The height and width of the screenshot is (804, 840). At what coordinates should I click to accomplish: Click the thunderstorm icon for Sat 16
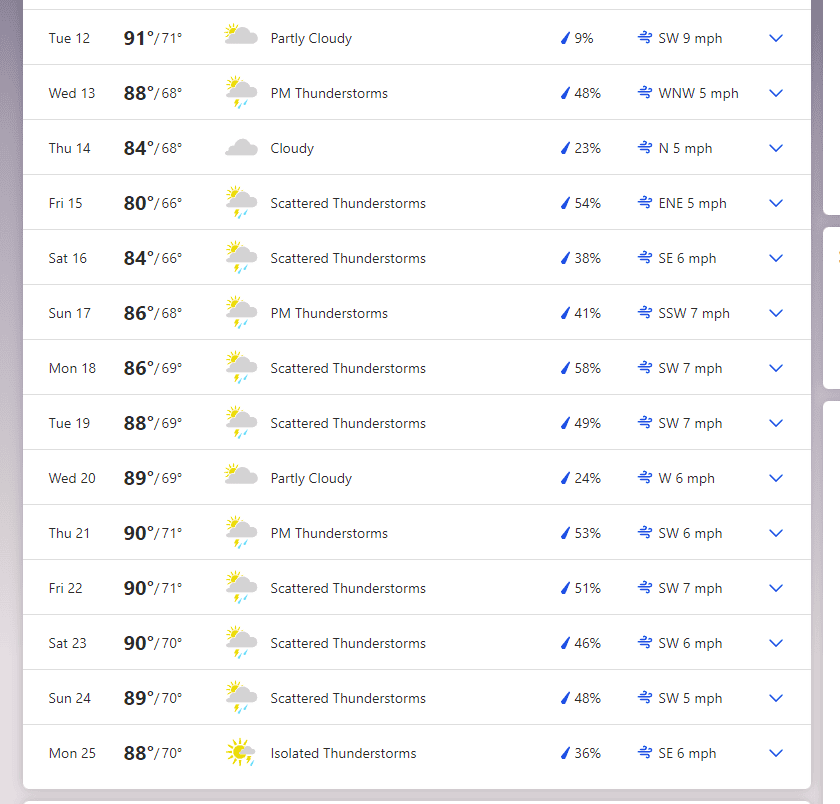coord(241,257)
